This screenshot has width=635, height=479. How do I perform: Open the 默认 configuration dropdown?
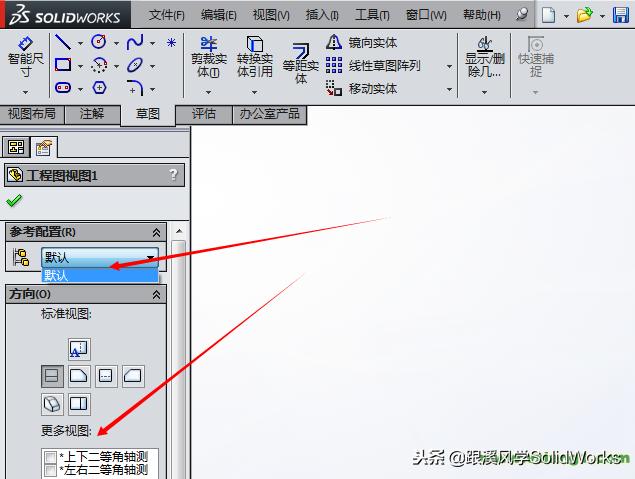click(x=100, y=258)
